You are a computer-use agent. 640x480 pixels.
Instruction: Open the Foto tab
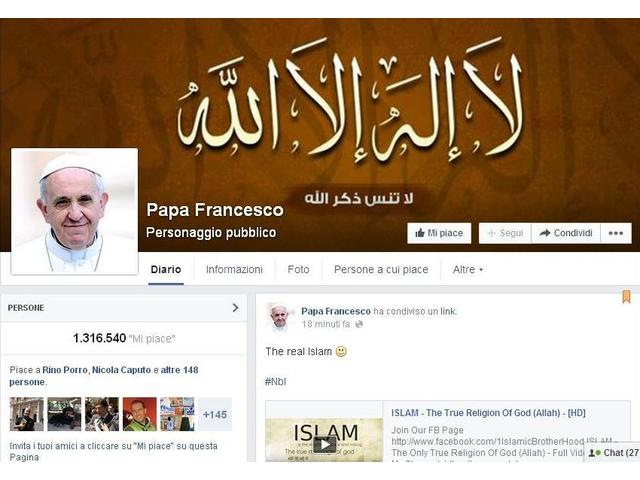tap(298, 269)
